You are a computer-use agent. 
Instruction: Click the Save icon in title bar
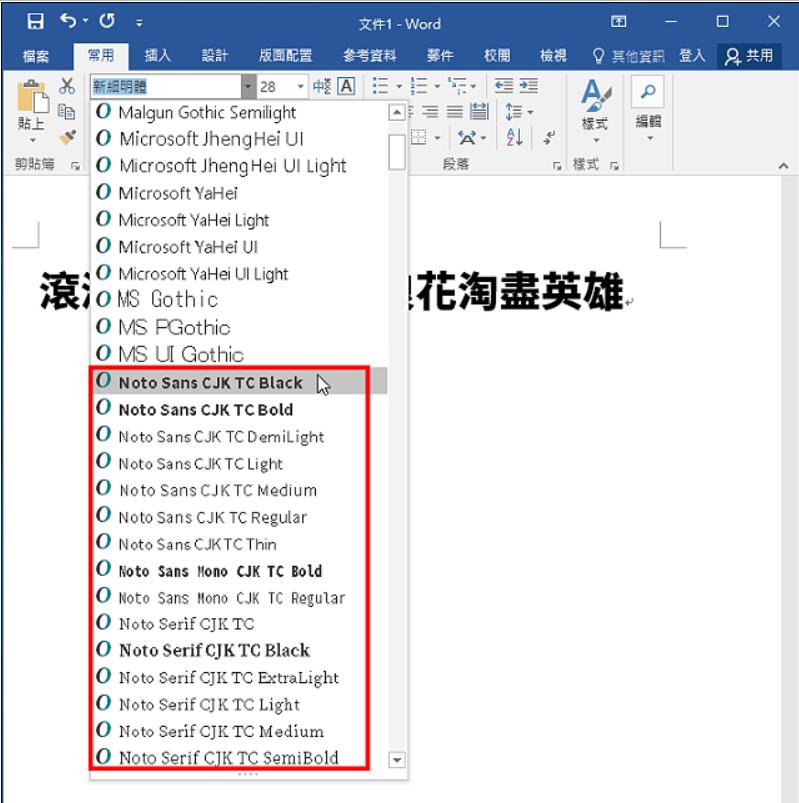(x=35, y=22)
